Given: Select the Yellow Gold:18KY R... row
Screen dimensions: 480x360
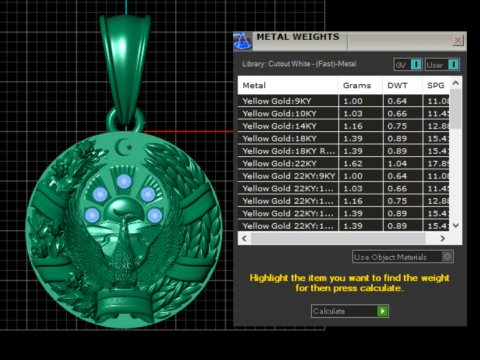Looking at the screenshot, I should click(343, 151).
